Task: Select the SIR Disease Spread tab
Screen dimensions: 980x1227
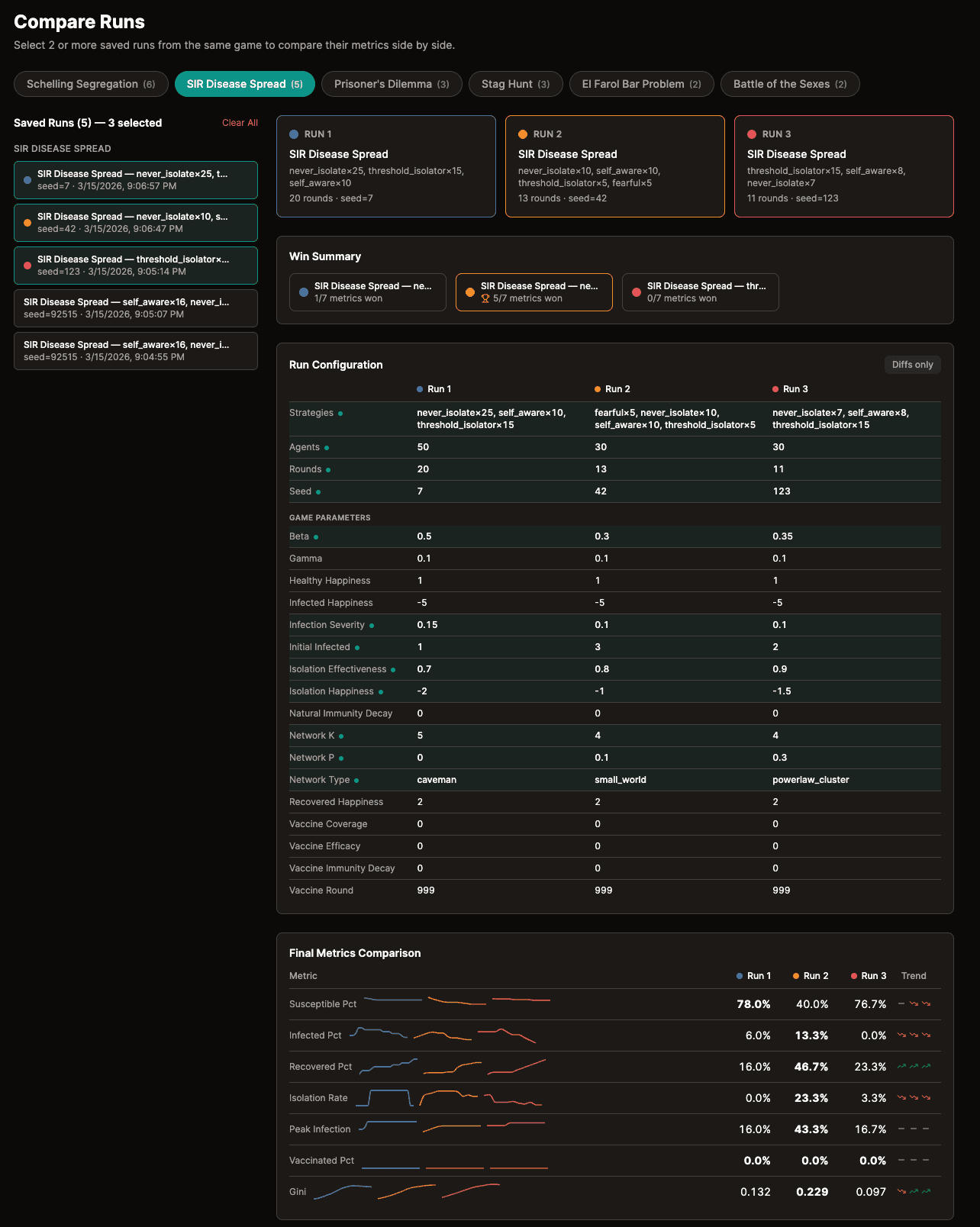Action: click(245, 84)
